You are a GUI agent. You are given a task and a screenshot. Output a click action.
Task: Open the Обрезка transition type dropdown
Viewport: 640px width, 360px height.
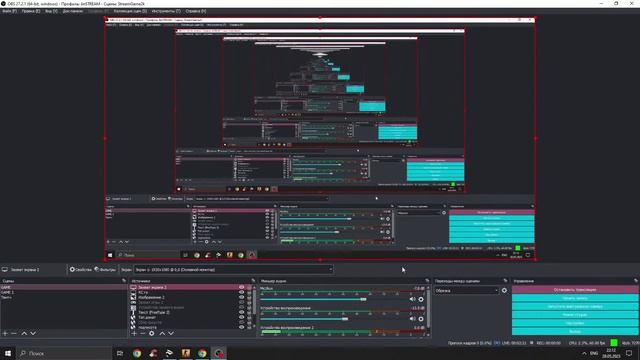[467, 291]
